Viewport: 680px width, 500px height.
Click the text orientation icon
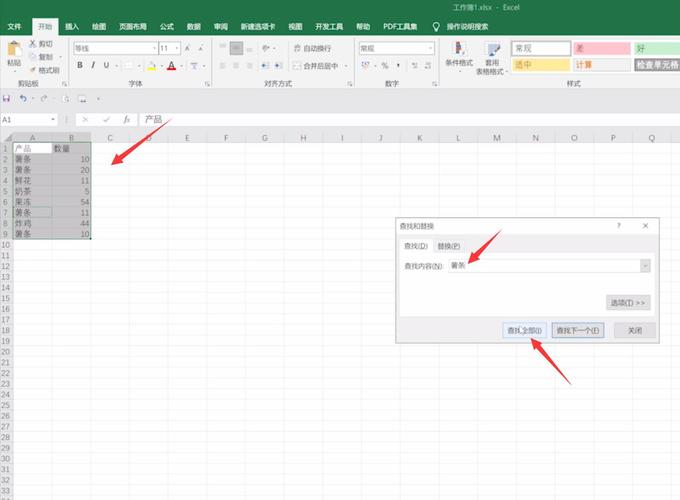(x=266, y=48)
